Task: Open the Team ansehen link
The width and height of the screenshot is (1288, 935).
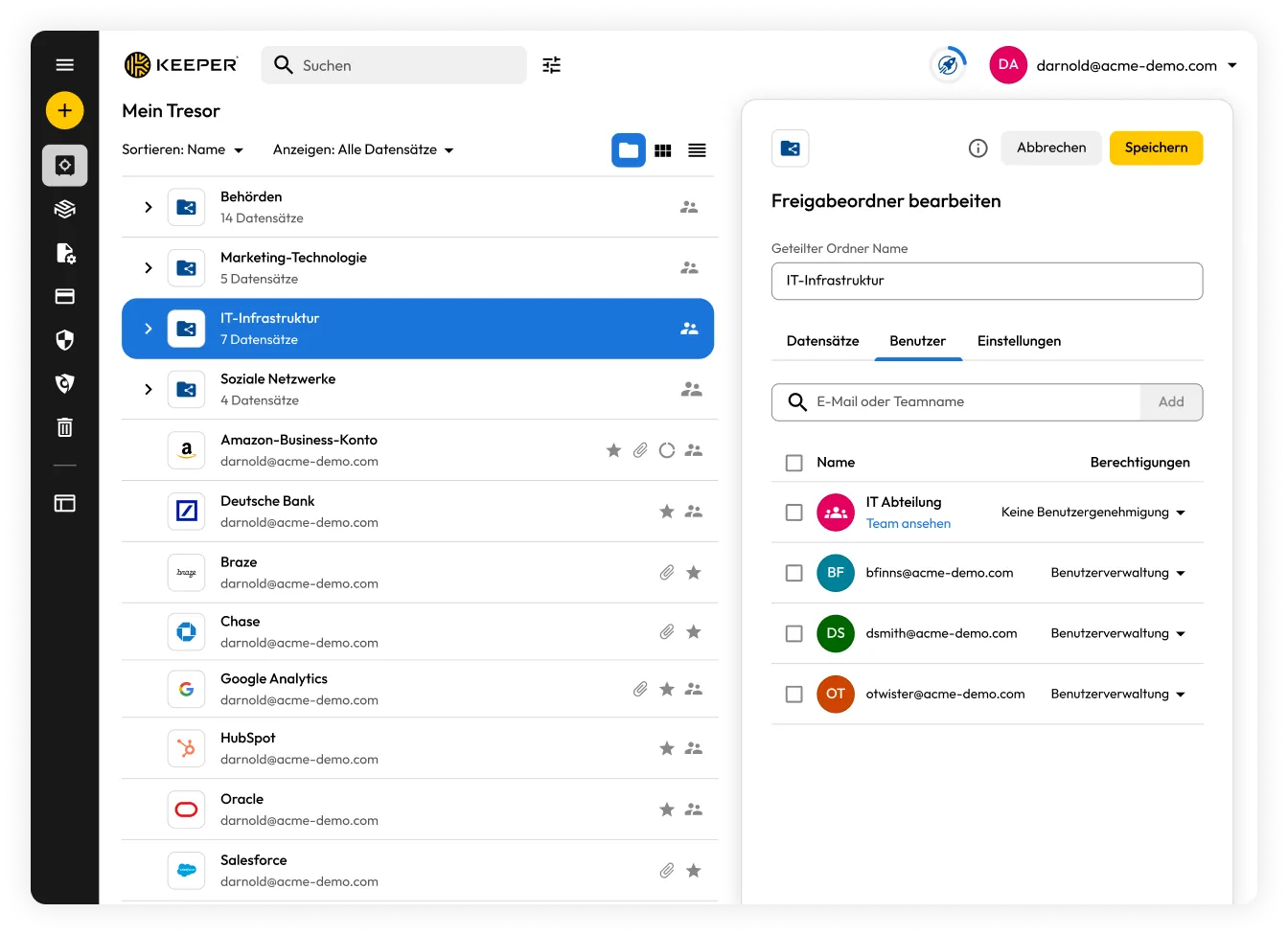Action: 908,524
